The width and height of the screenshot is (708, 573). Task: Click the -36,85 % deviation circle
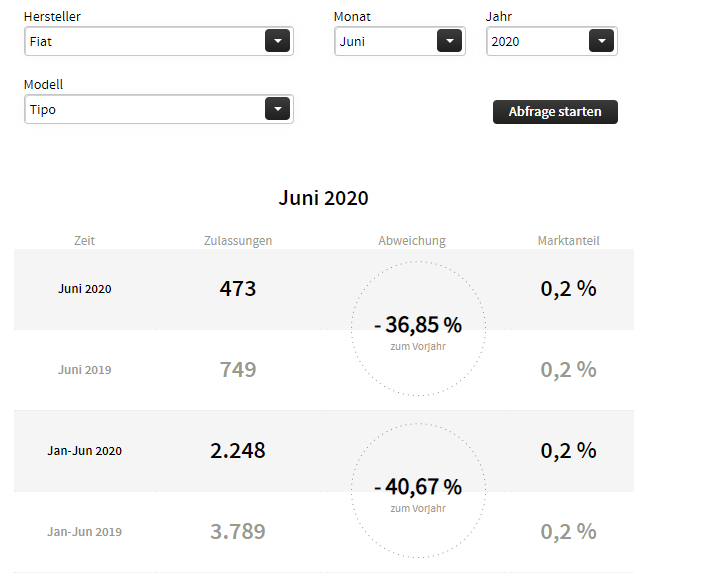418,329
